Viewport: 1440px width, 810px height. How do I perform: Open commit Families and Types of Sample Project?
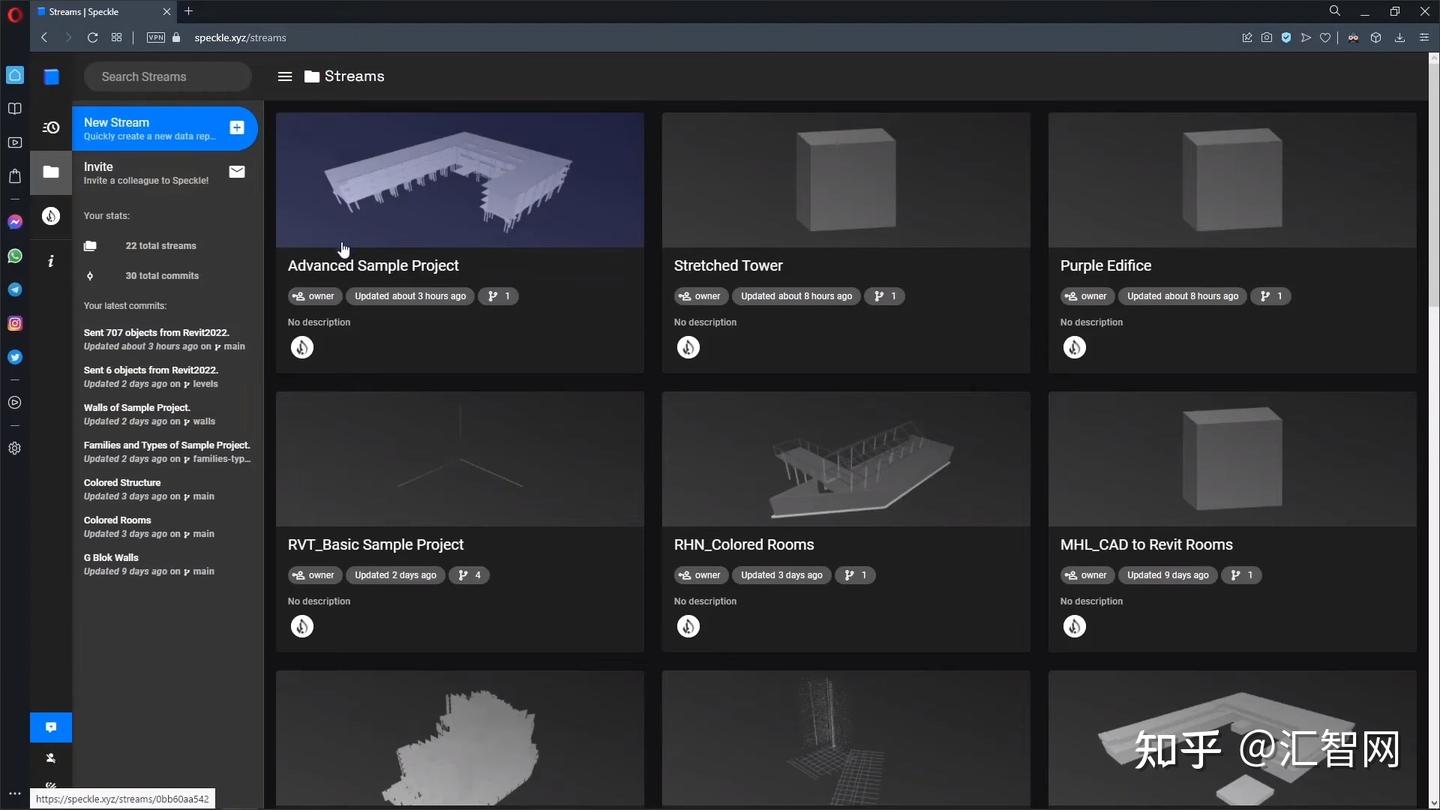[167, 452]
